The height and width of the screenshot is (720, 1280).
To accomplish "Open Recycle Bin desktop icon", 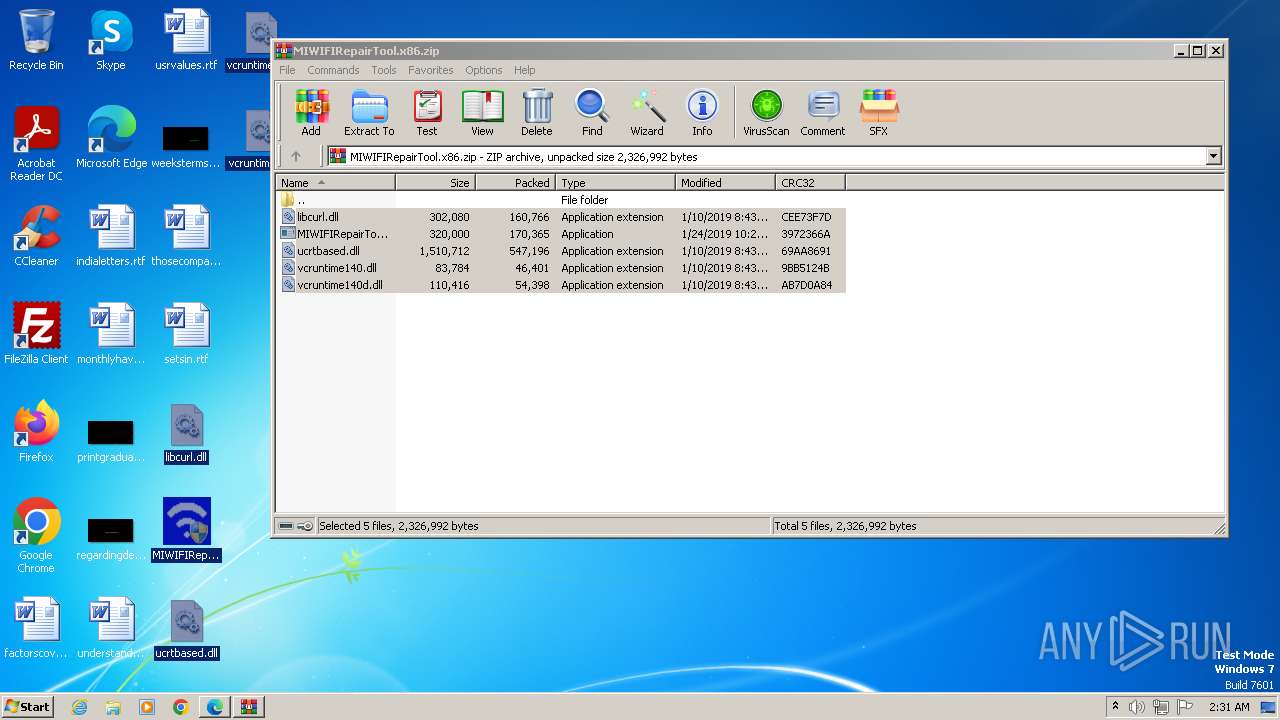I will [36, 41].
